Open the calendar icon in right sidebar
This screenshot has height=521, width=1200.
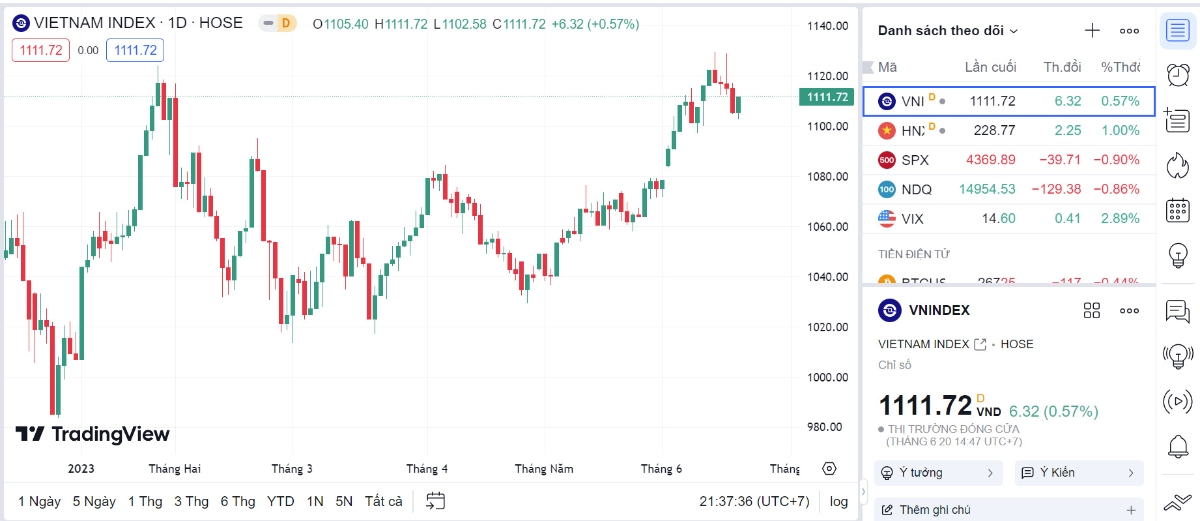1178,210
